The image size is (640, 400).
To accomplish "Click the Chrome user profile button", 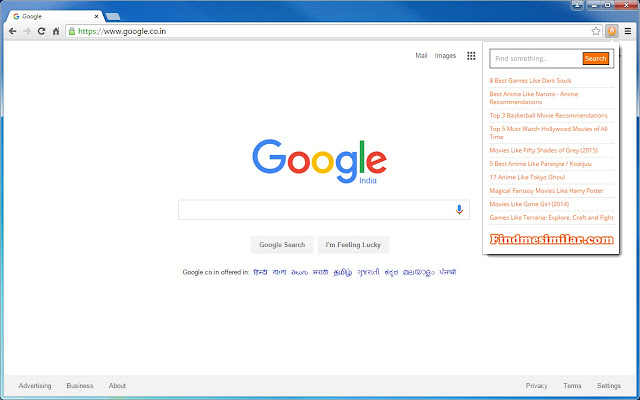I will (x=577, y=5).
